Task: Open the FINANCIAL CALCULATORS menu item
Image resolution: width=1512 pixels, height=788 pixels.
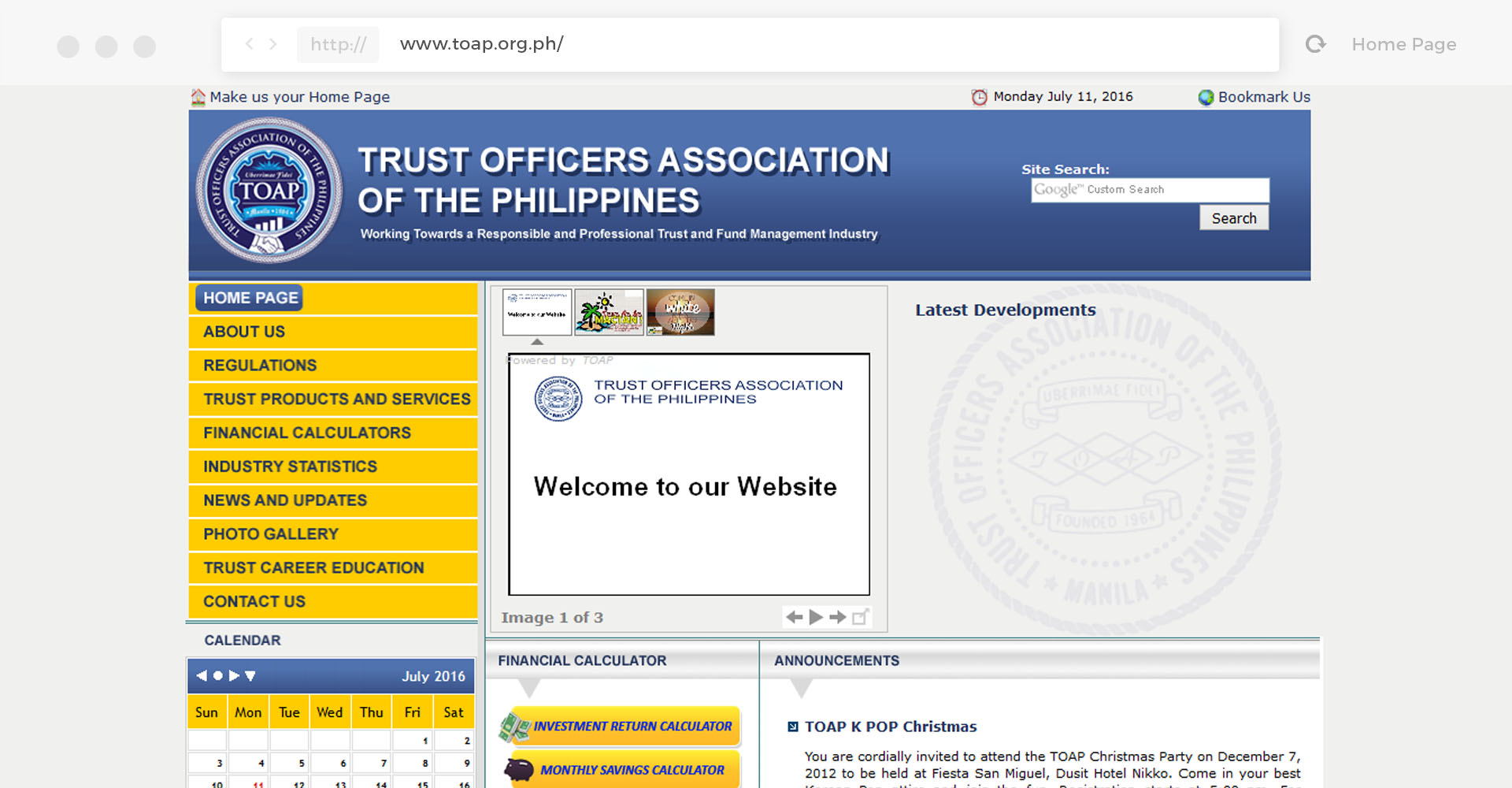Action: click(333, 433)
